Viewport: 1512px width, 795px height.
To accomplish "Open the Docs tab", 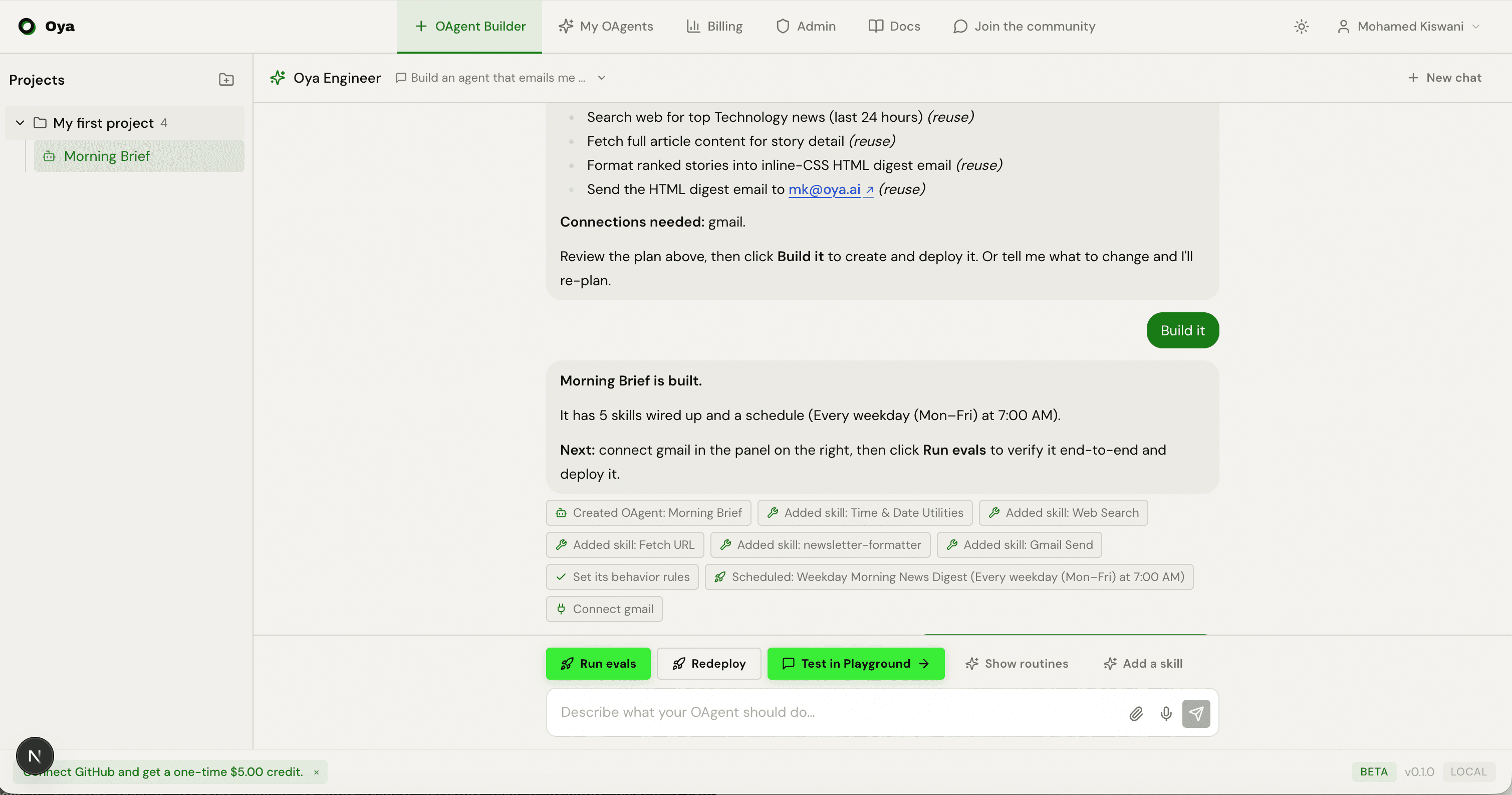I will [894, 27].
